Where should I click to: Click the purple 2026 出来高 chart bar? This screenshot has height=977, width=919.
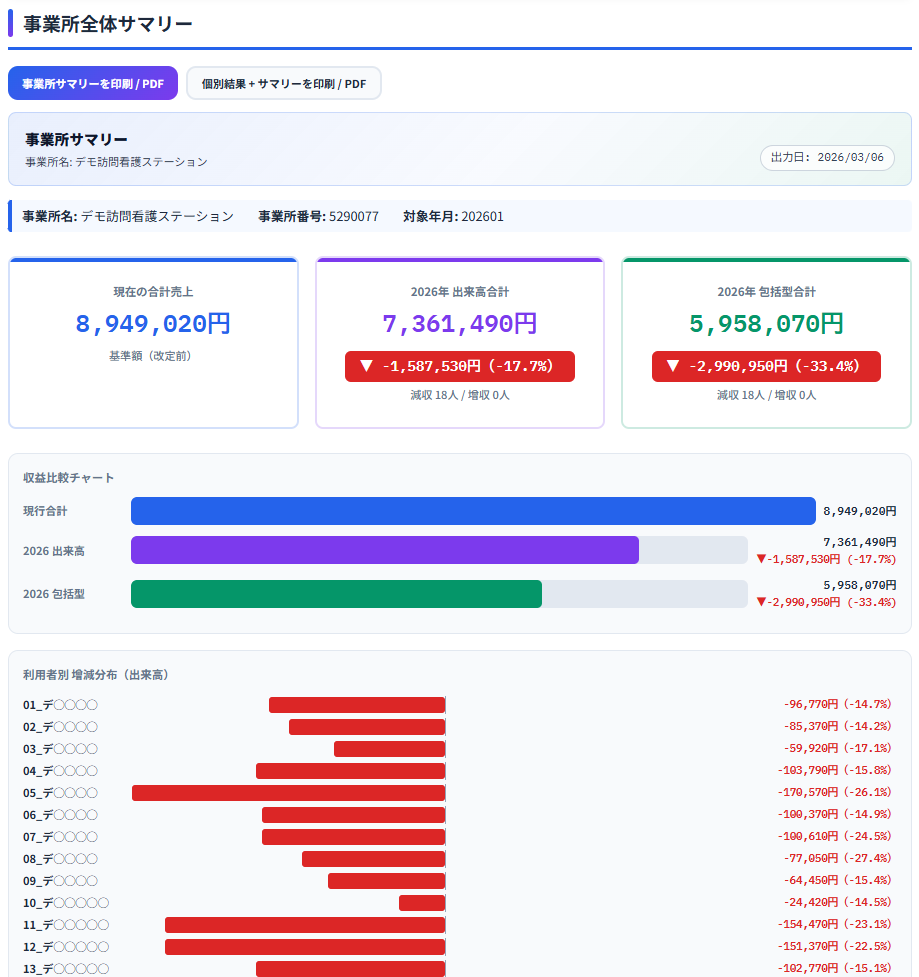click(385, 550)
